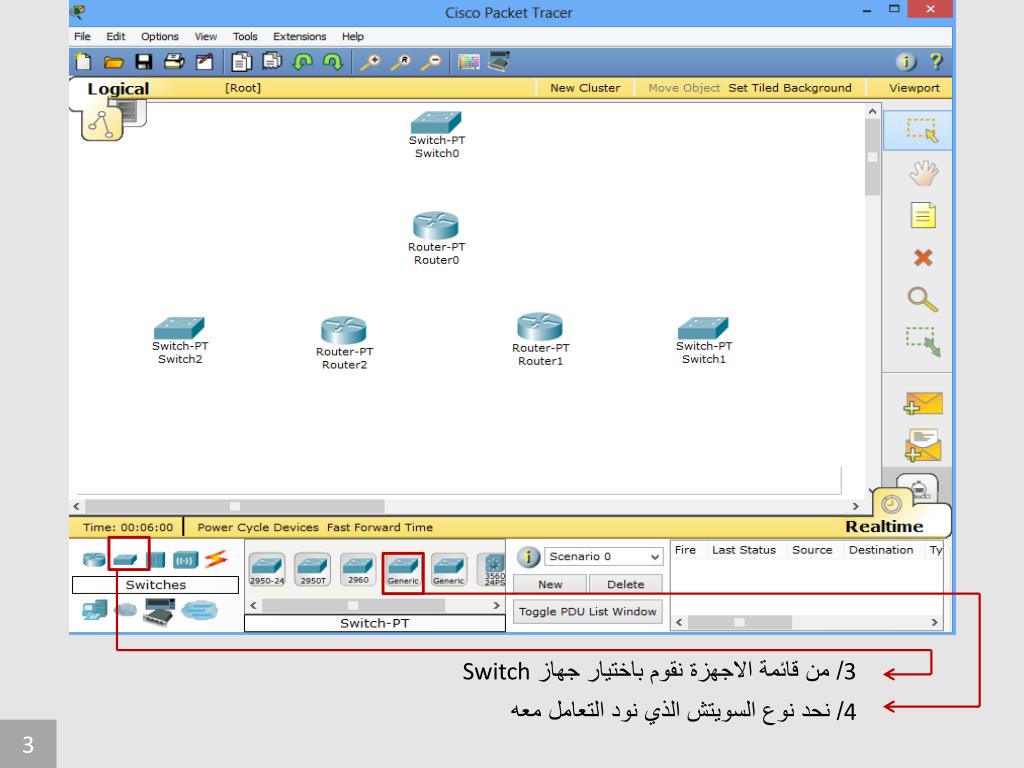The image size is (1024, 768).
Task: Select Switches device category icon
Action: [125, 560]
